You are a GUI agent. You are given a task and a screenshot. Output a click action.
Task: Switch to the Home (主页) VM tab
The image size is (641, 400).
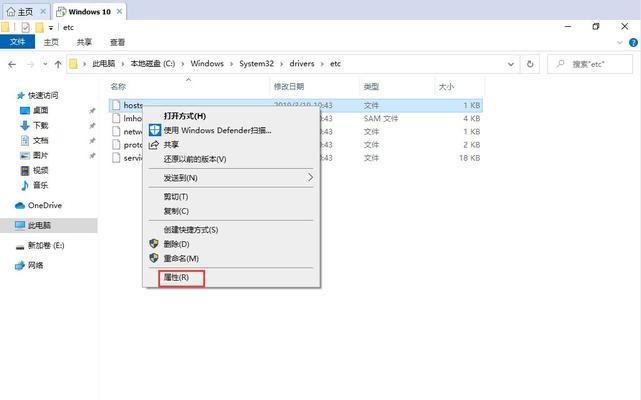(25, 11)
